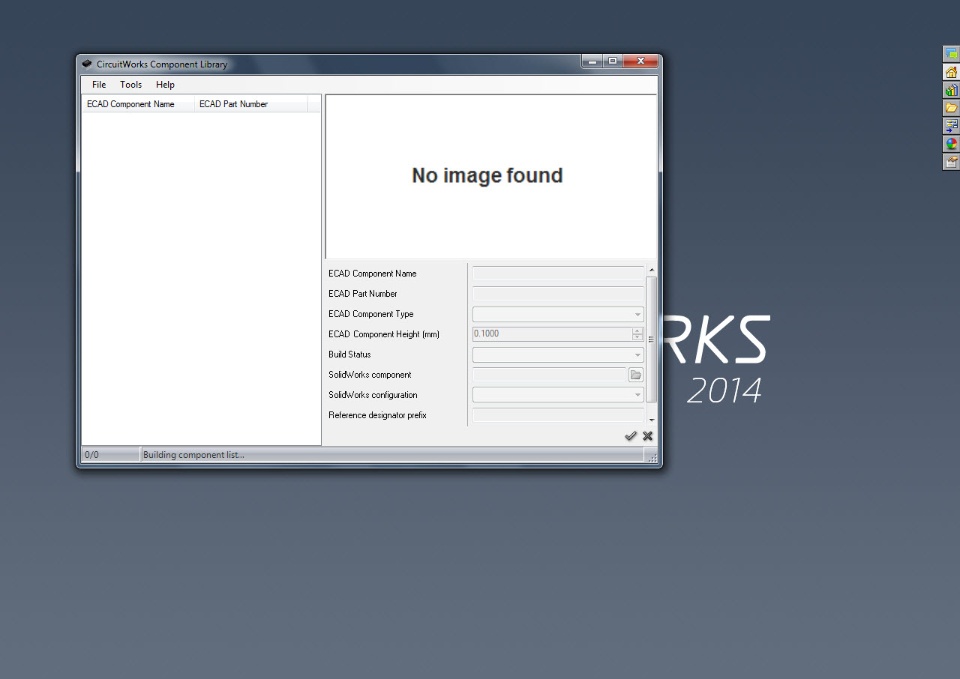The width and height of the screenshot is (960, 679).
Task: Open the View Palette task pane tab
Action: pyautogui.click(x=951, y=126)
